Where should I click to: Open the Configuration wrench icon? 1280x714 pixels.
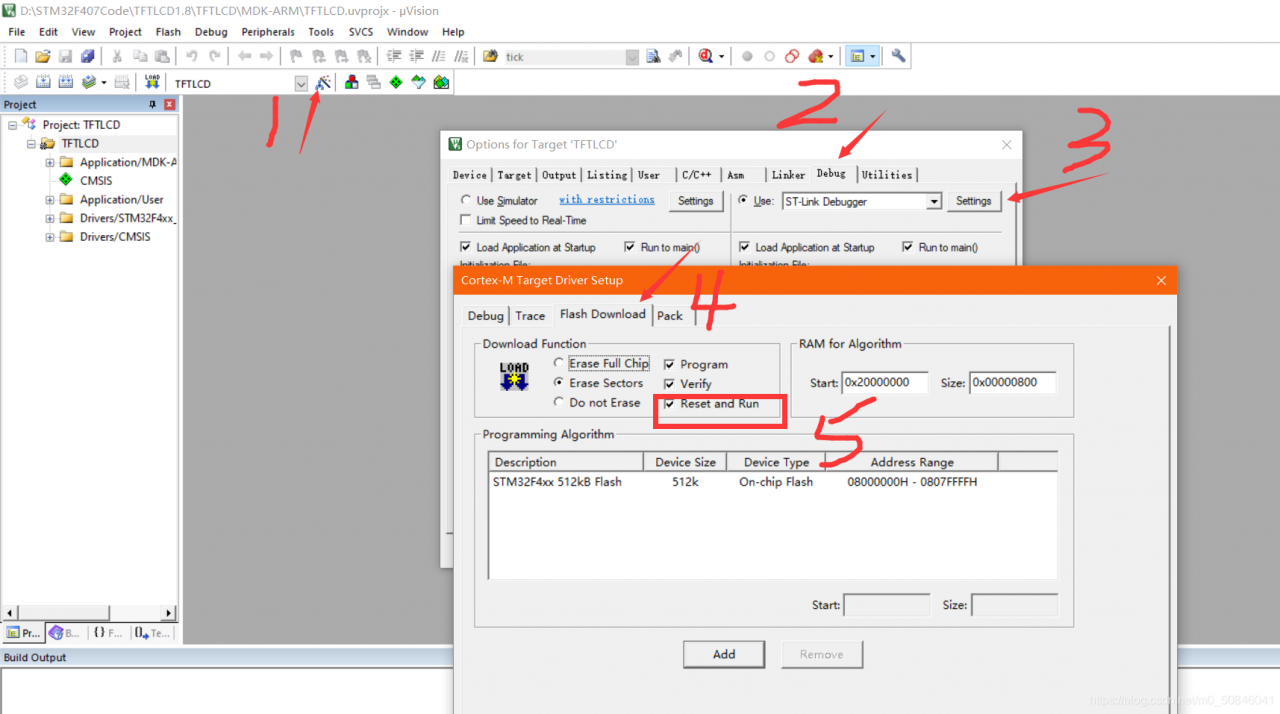click(x=898, y=56)
